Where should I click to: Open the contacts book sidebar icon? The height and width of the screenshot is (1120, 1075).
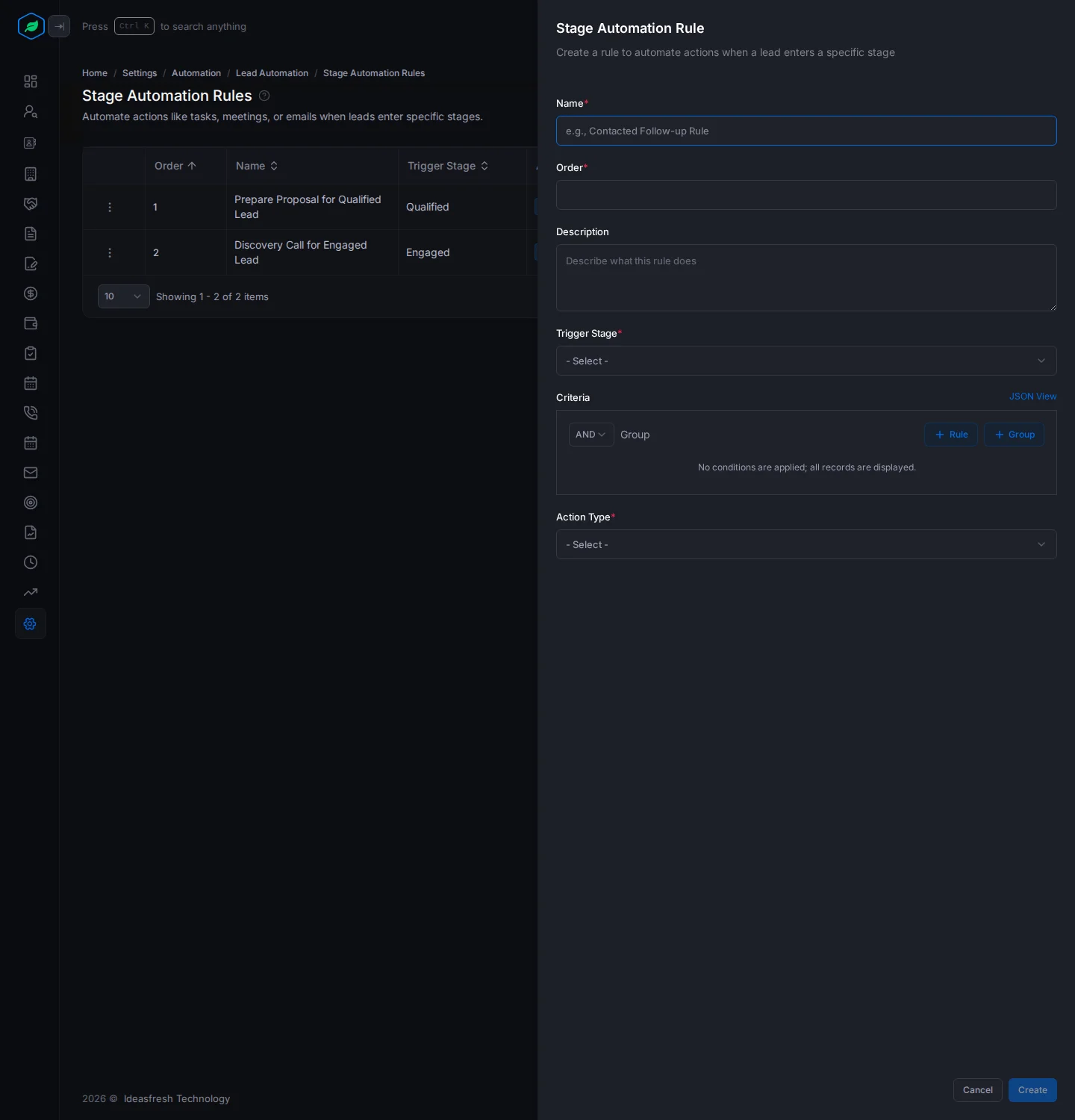coord(31,143)
